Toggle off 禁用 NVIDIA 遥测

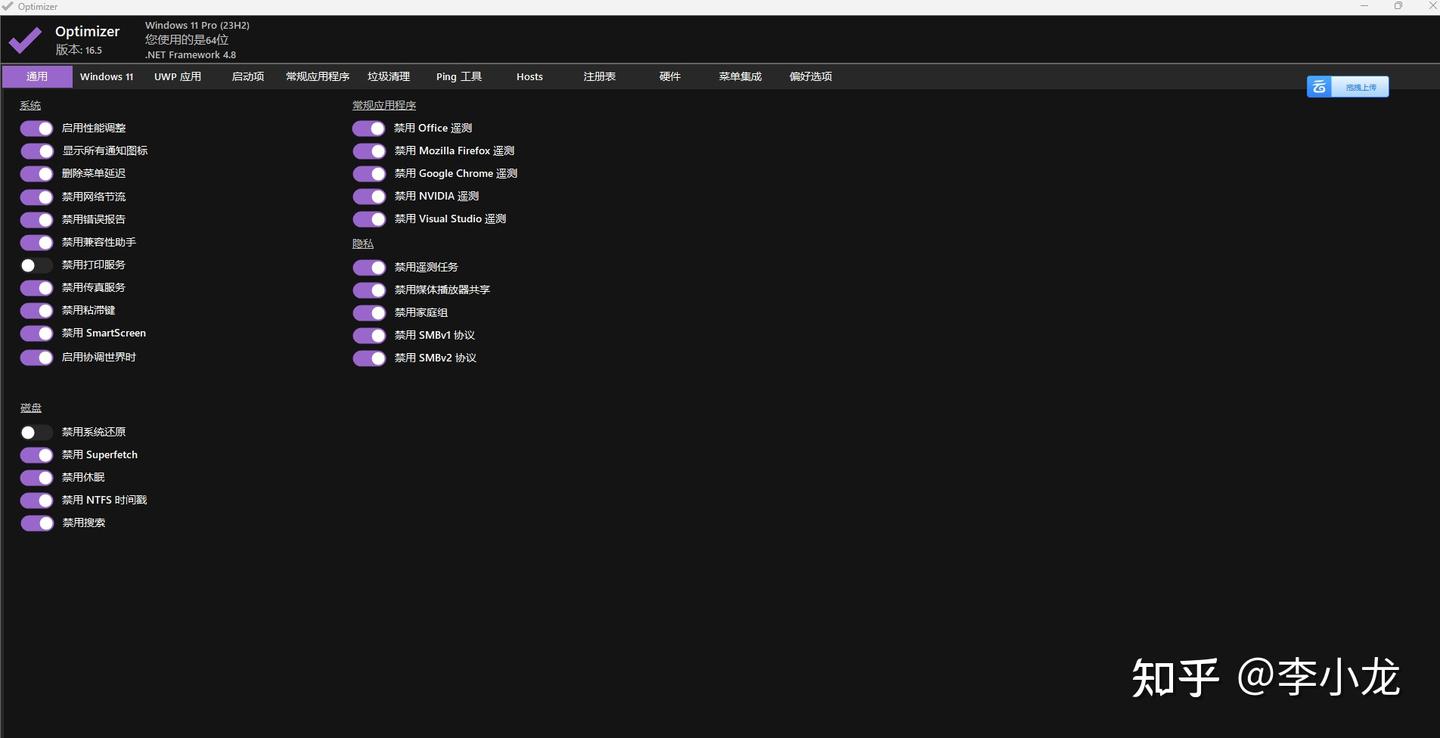(x=368, y=196)
